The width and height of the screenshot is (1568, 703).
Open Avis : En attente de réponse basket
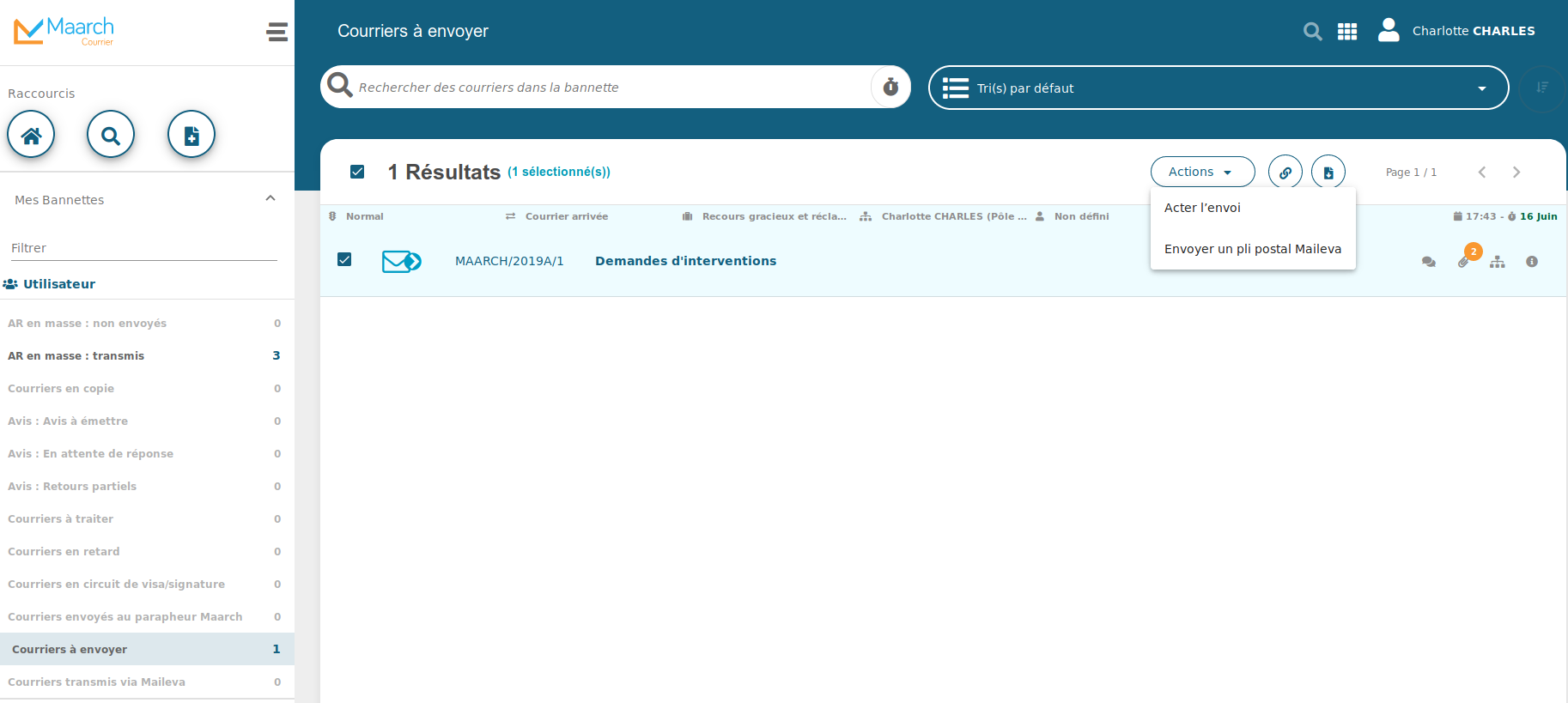click(147, 454)
